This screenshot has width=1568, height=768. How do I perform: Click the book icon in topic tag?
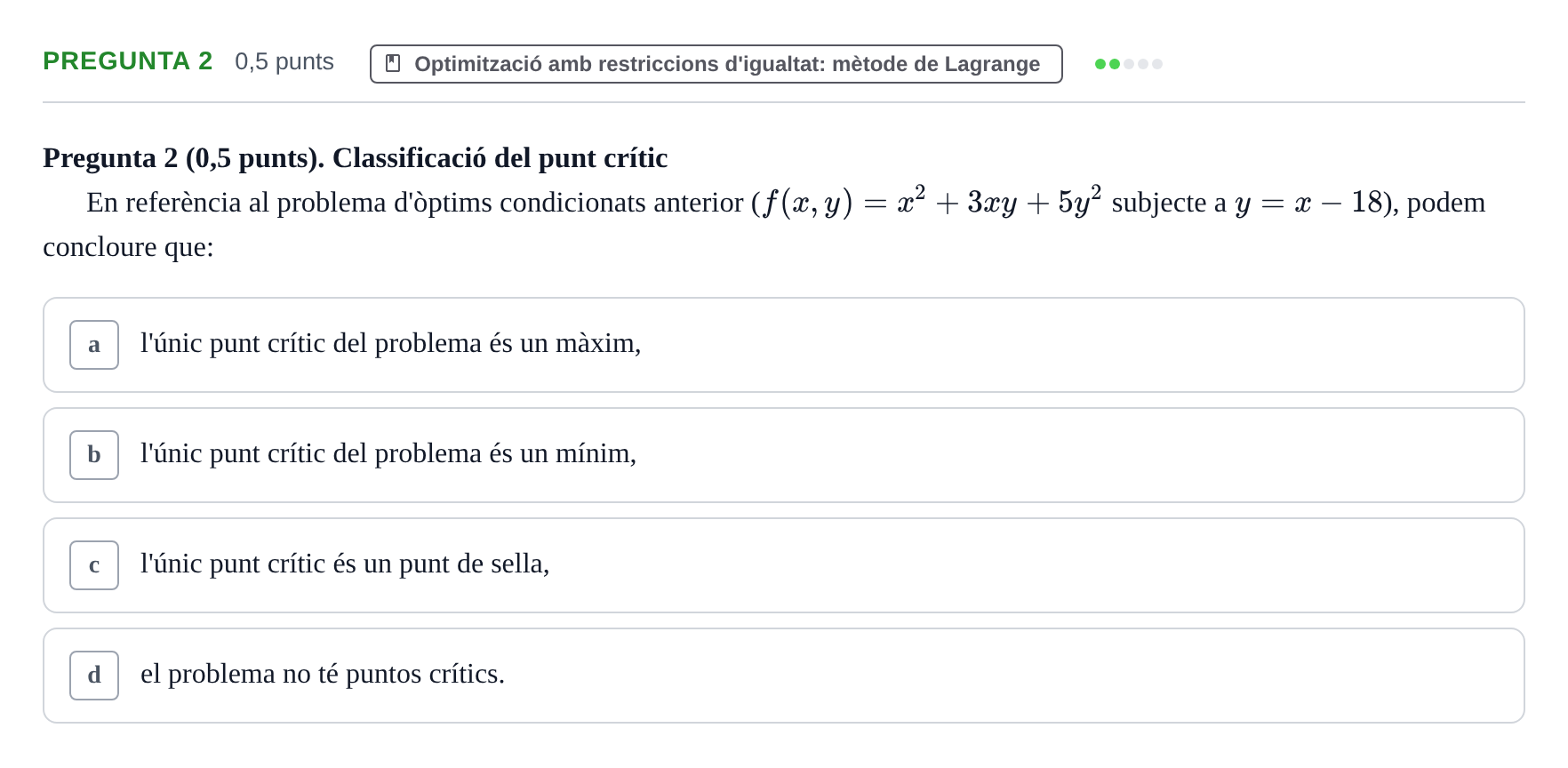pyautogui.click(x=393, y=63)
